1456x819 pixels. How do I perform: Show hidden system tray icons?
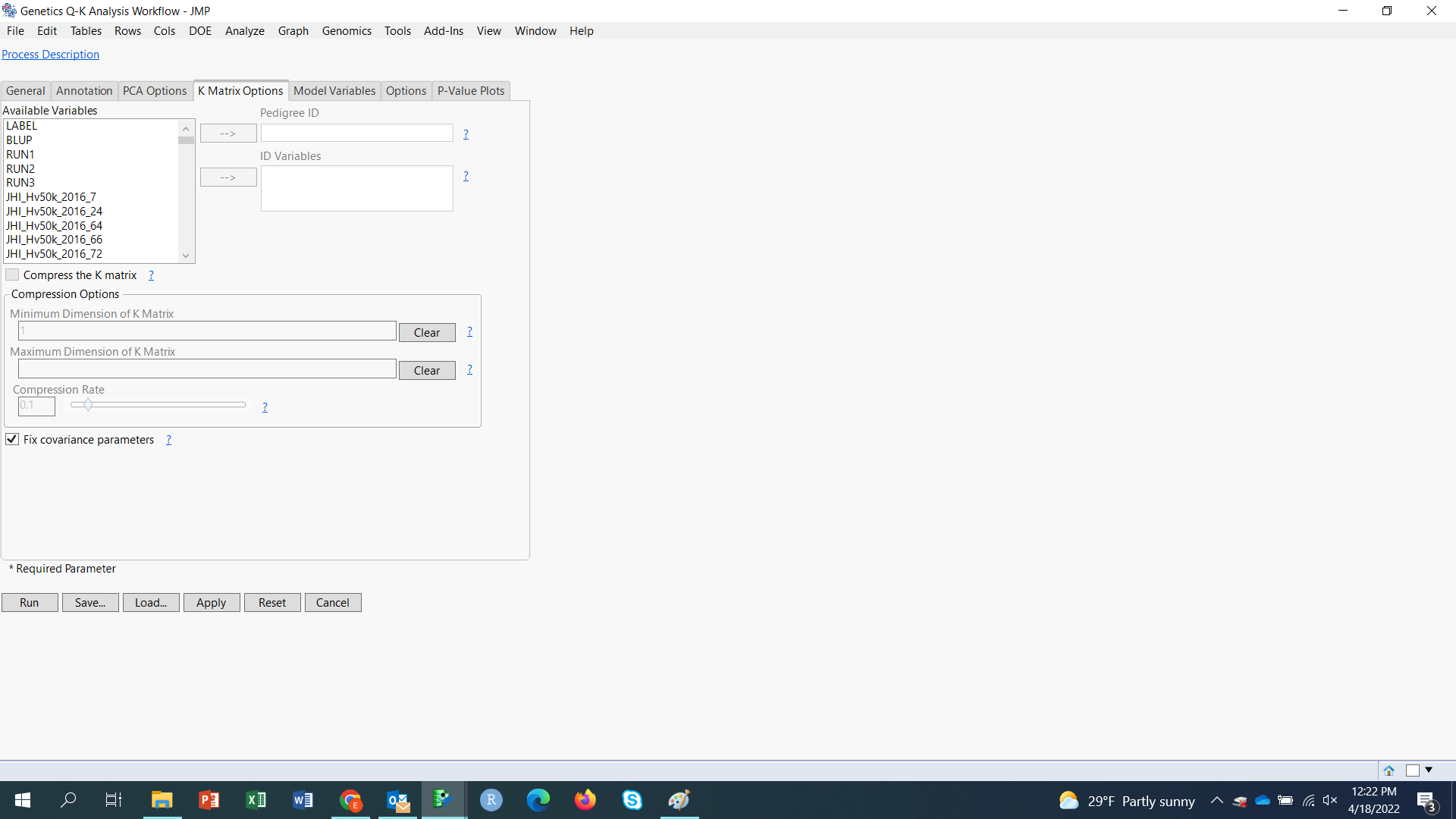(1217, 801)
